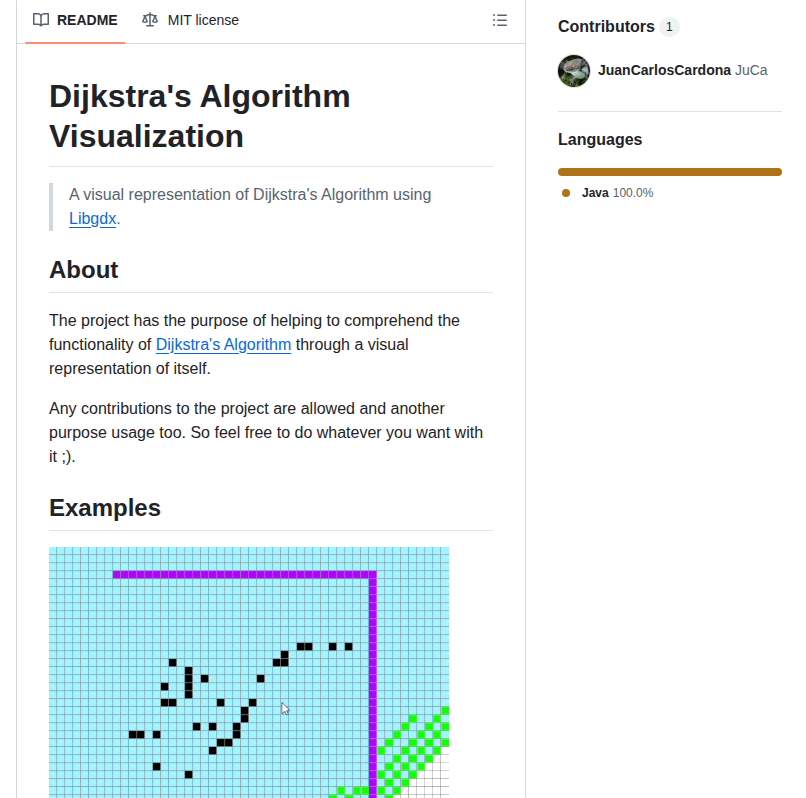Viewport: 806px width, 798px height.
Task: Open the algorithm visualization example image
Action: click(248, 672)
